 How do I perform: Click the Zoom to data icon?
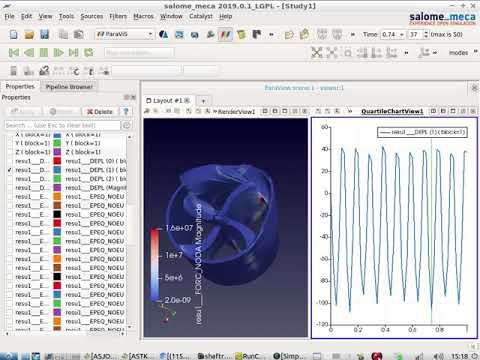pos(332,52)
